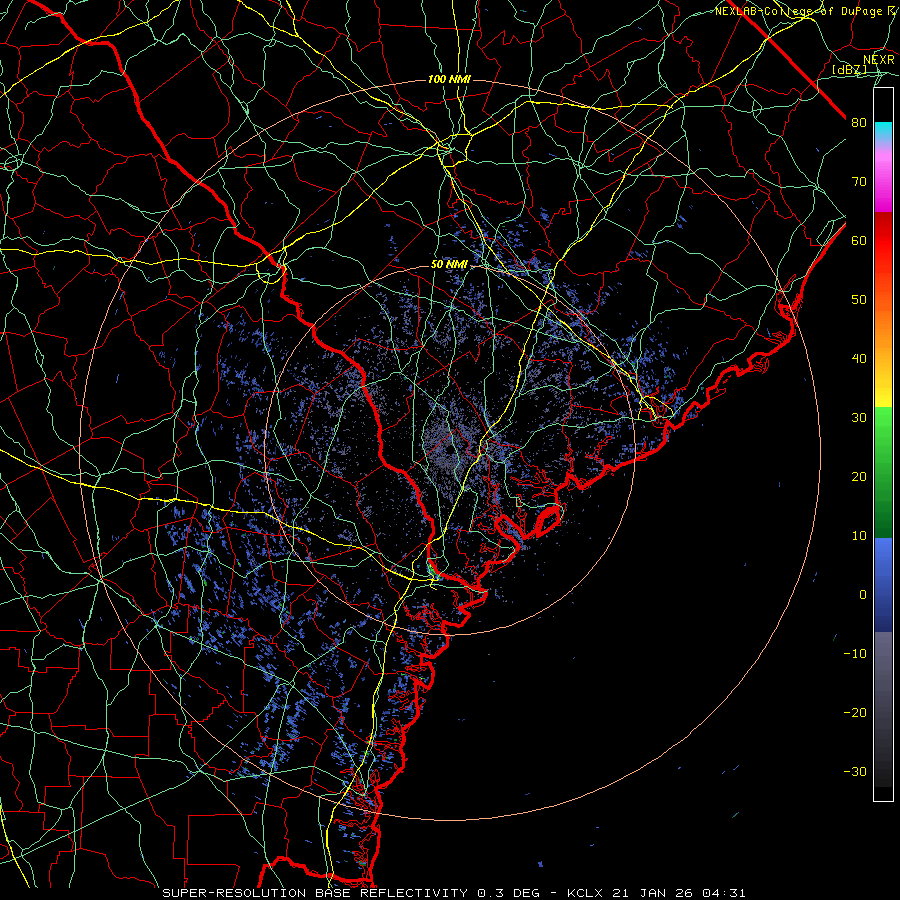This screenshot has width=900, height=900.
Task: Click the green band of the color bar
Action: point(883,472)
